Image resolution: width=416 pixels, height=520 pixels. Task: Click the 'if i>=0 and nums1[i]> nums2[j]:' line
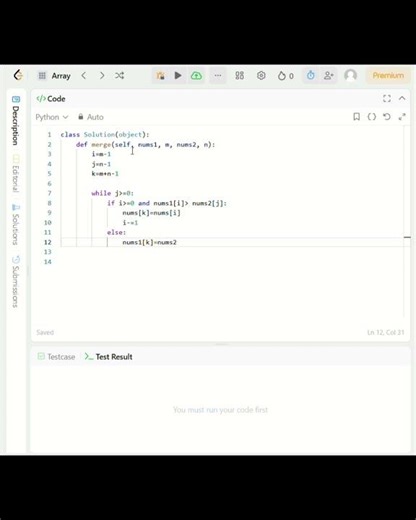167,203
